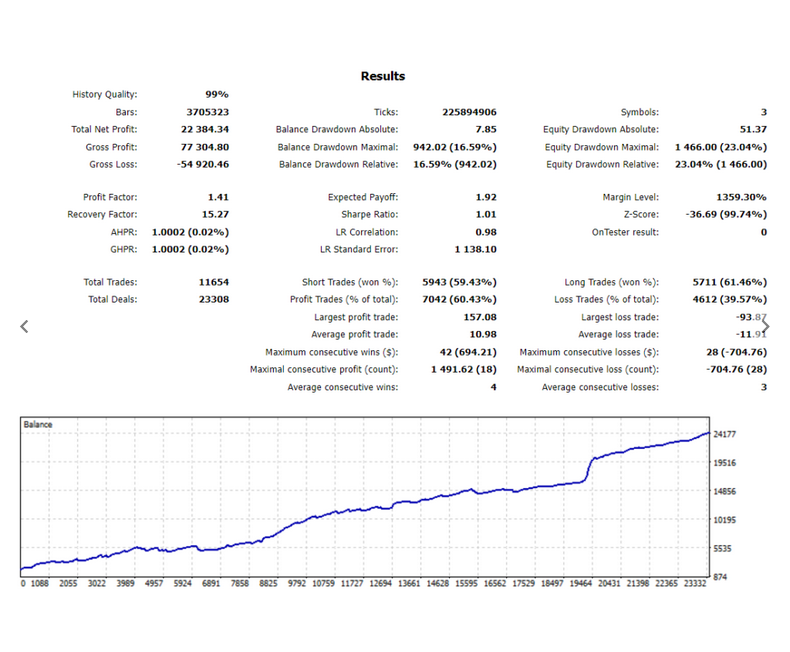Screen dimensions: 790x652
Task: Click the 874 axis label on chart
Action: pos(720,577)
